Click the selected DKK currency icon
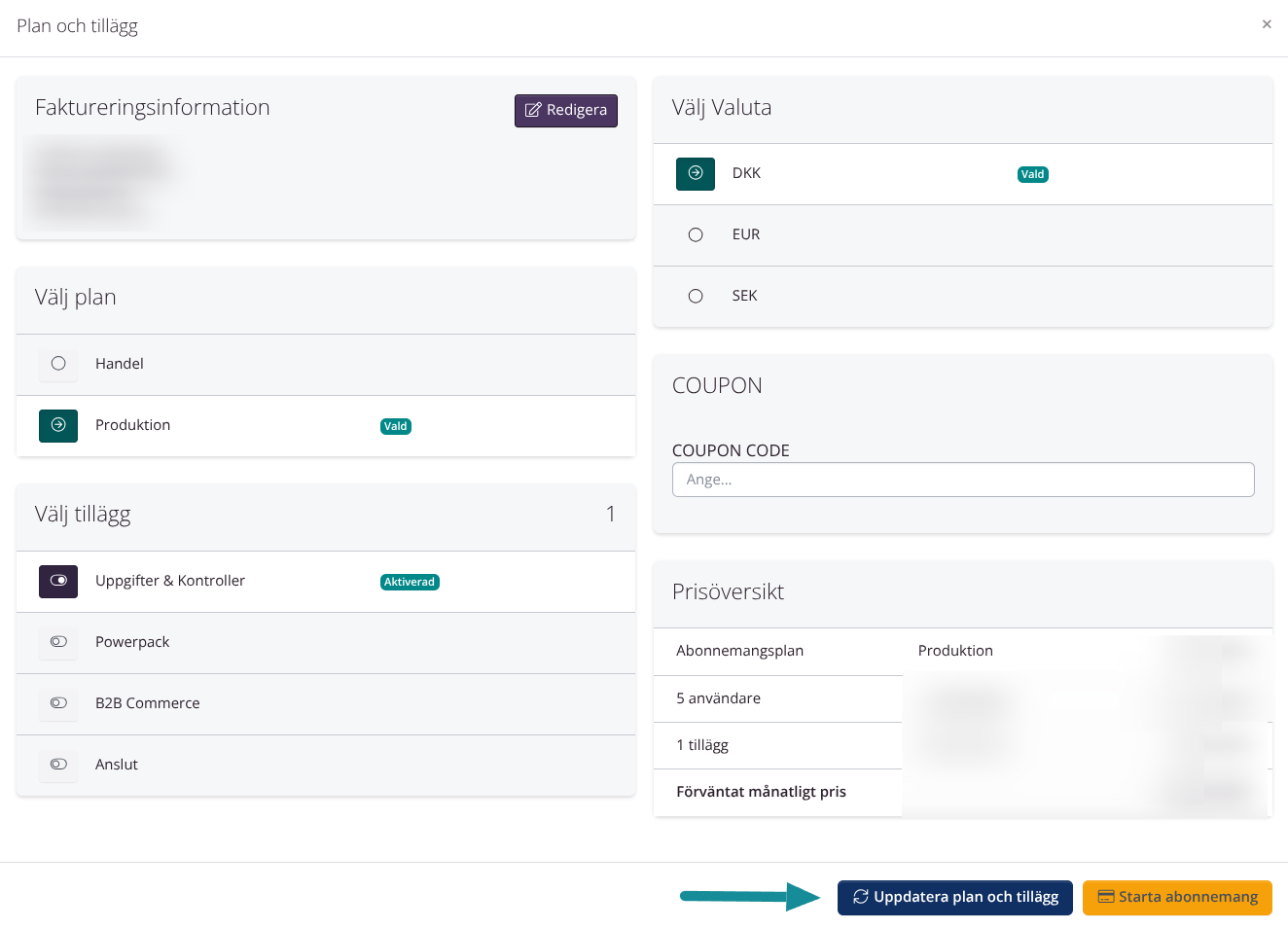Viewport: 1288px width, 929px height. coord(695,173)
